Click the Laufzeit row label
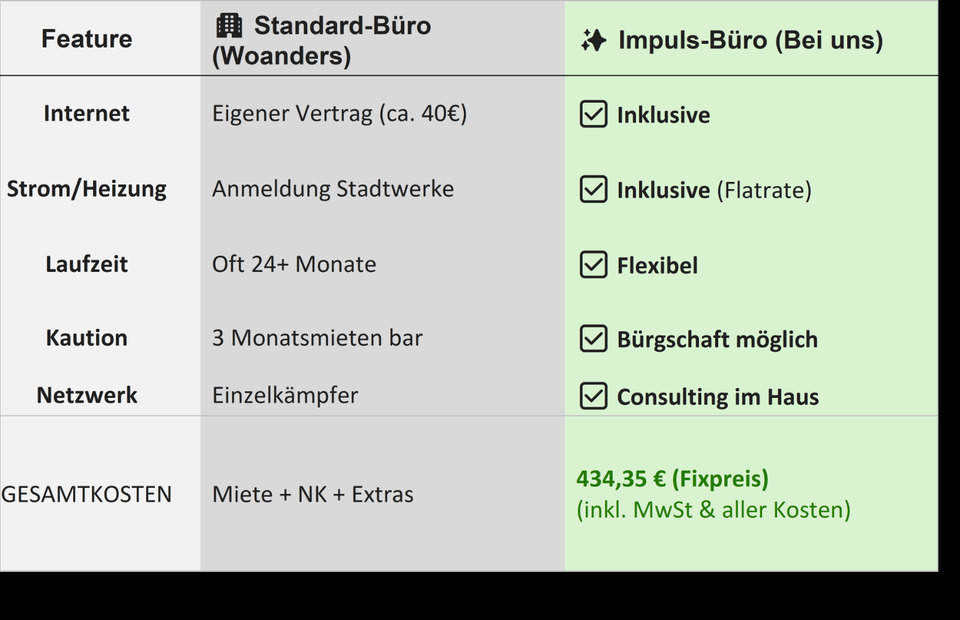The height and width of the screenshot is (620, 960). tap(87, 264)
